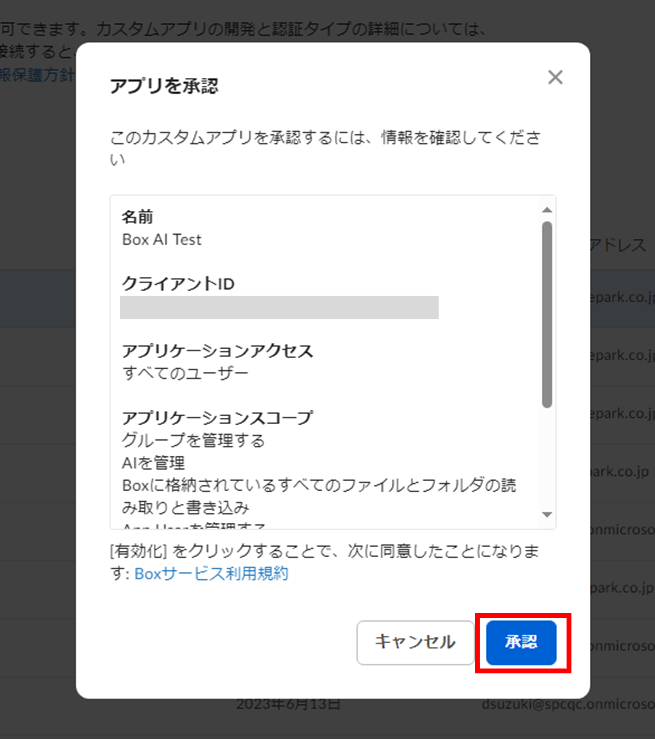
Task: Click the クライアントID field label
Action: pyautogui.click(x=178, y=284)
